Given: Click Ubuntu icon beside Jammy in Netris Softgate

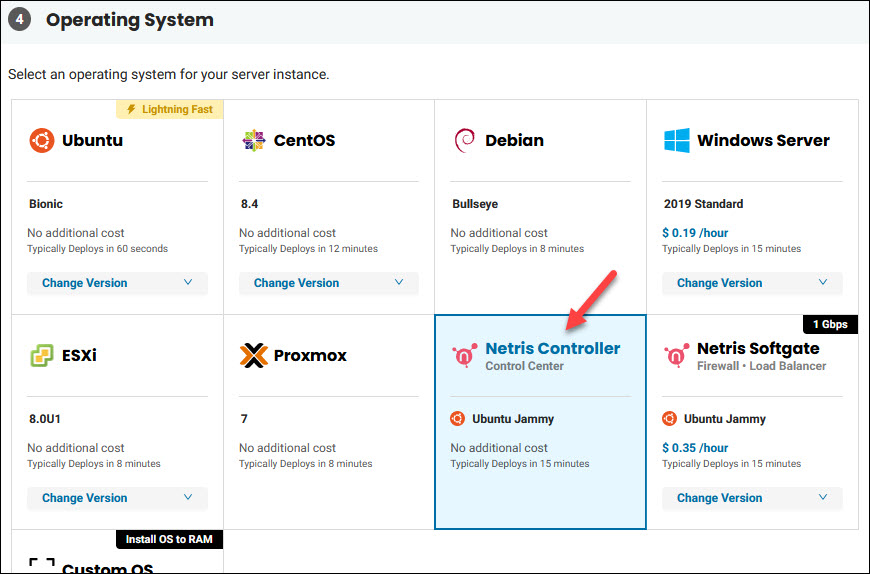Looking at the screenshot, I should click(x=670, y=419).
